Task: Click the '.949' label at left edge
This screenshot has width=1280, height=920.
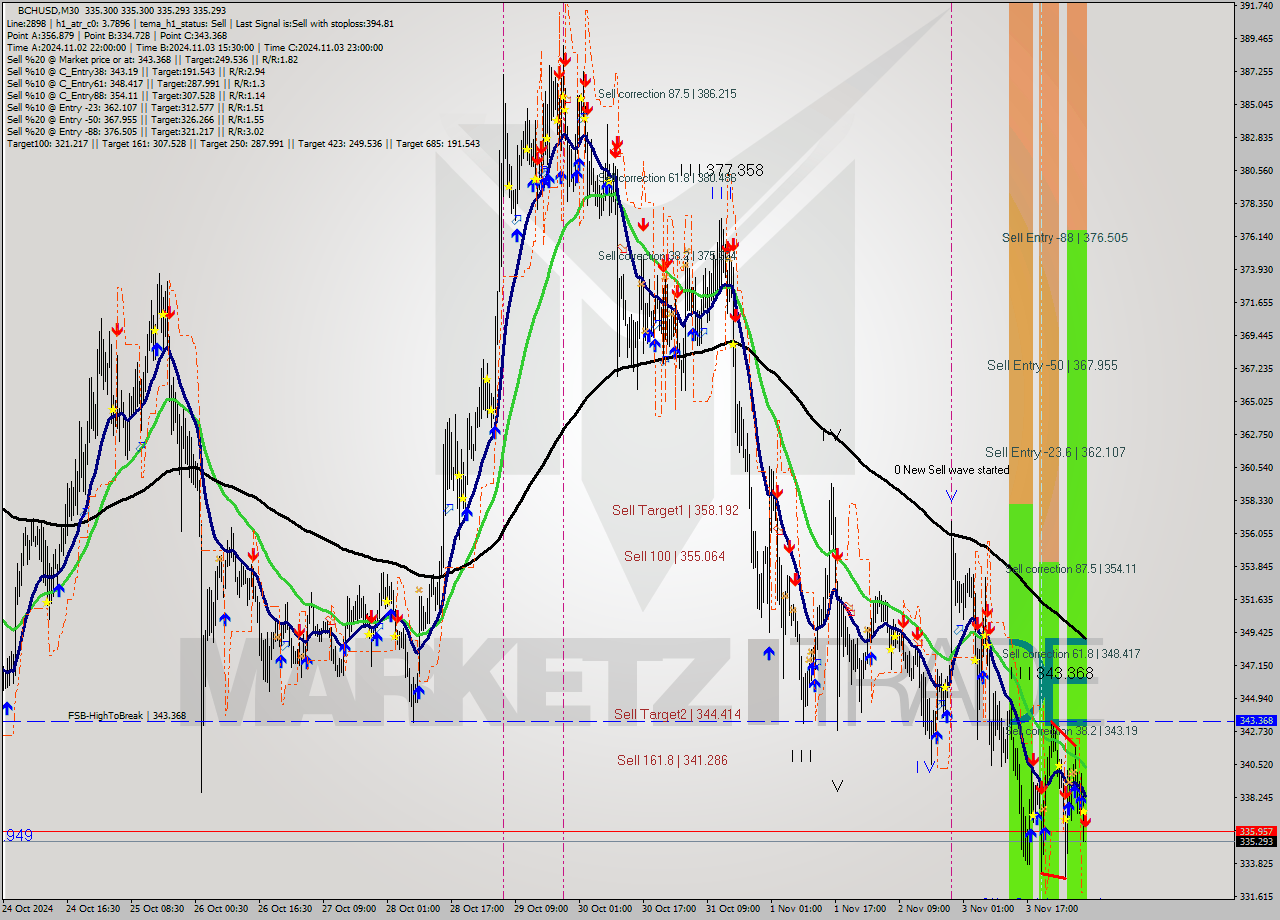Action: pyautogui.click(x=18, y=835)
